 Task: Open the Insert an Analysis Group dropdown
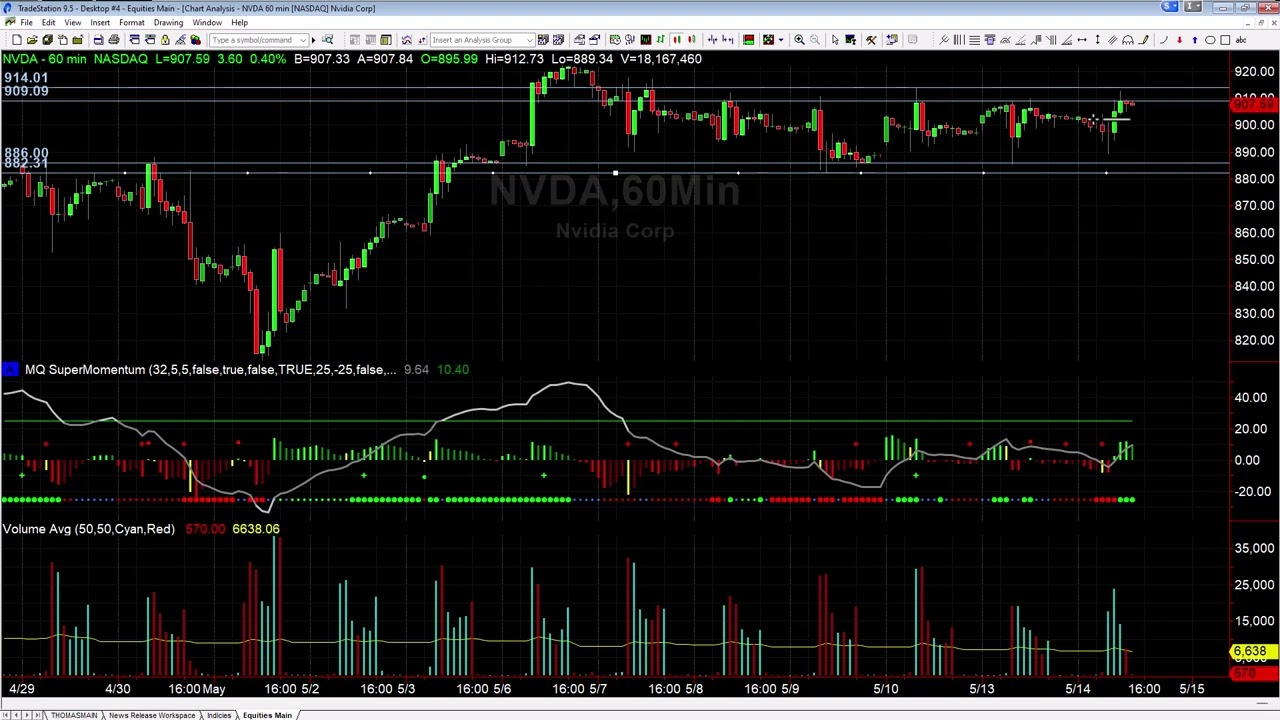tap(528, 40)
